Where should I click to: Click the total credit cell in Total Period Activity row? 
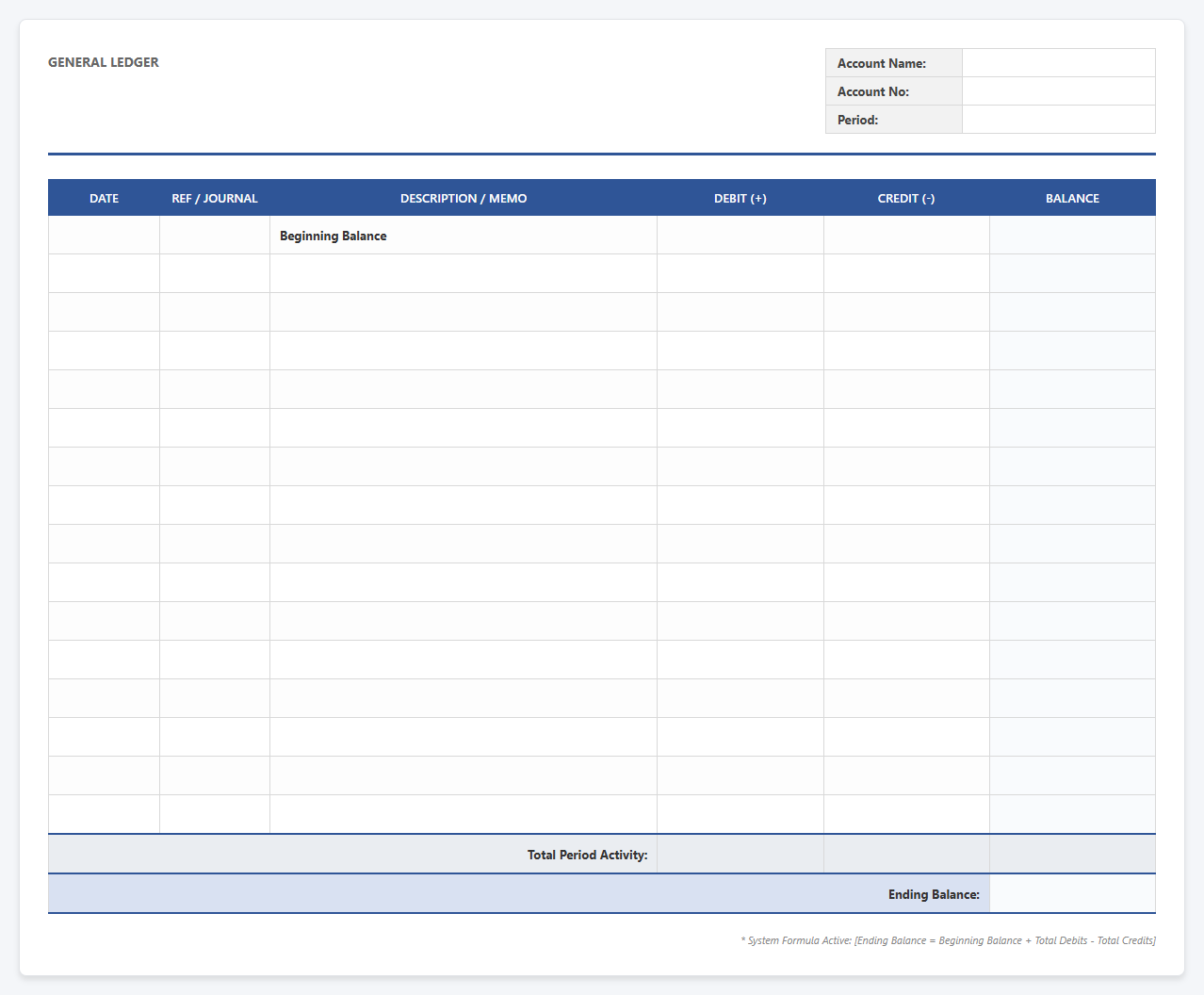pyautogui.click(x=906, y=855)
